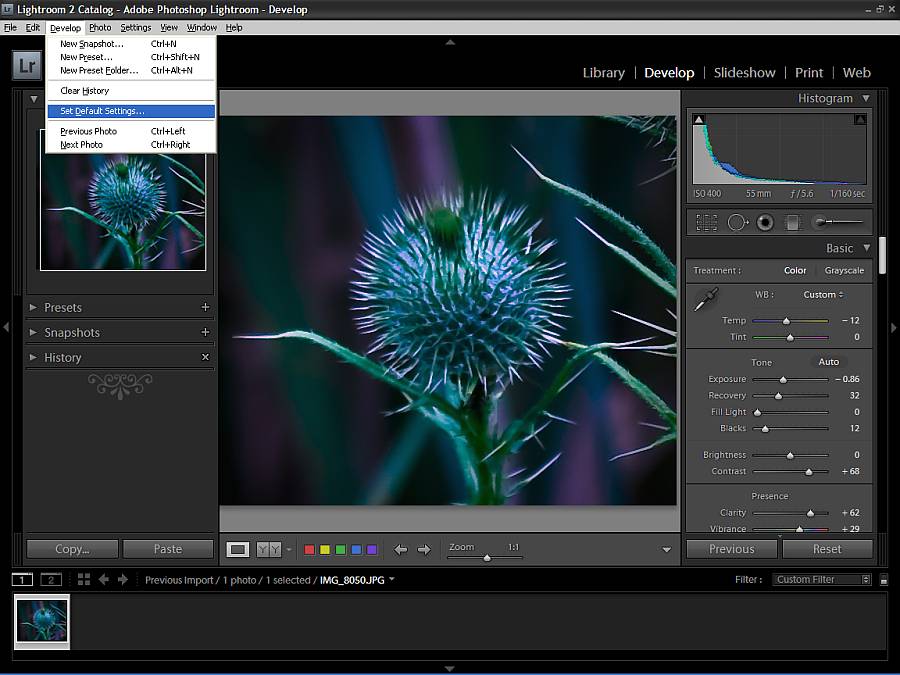Click the Reset button

pyautogui.click(x=827, y=549)
